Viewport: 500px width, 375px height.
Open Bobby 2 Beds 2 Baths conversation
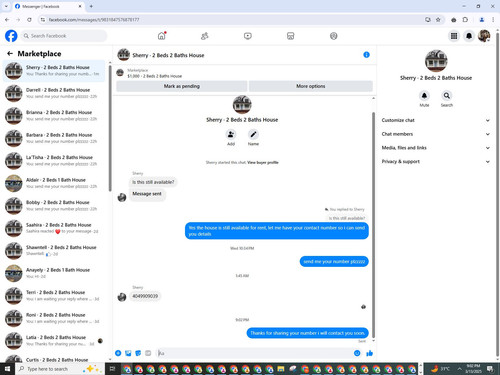(x=54, y=206)
